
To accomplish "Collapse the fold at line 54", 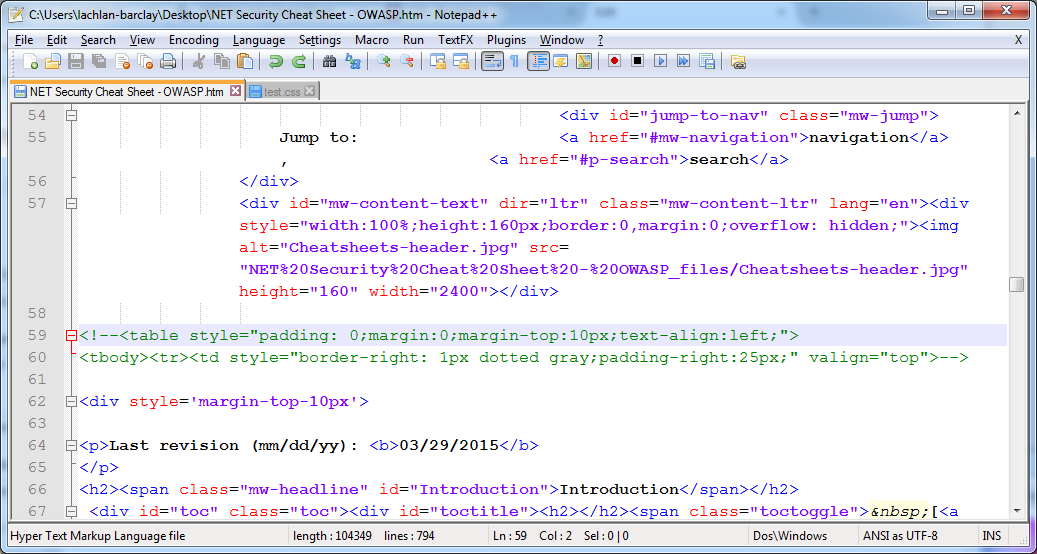I will click(71, 116).
